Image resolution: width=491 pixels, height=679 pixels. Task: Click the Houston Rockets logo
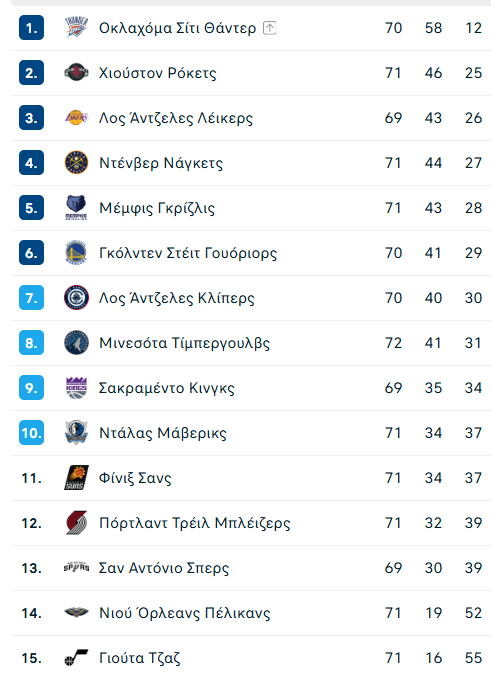[76, 72]
